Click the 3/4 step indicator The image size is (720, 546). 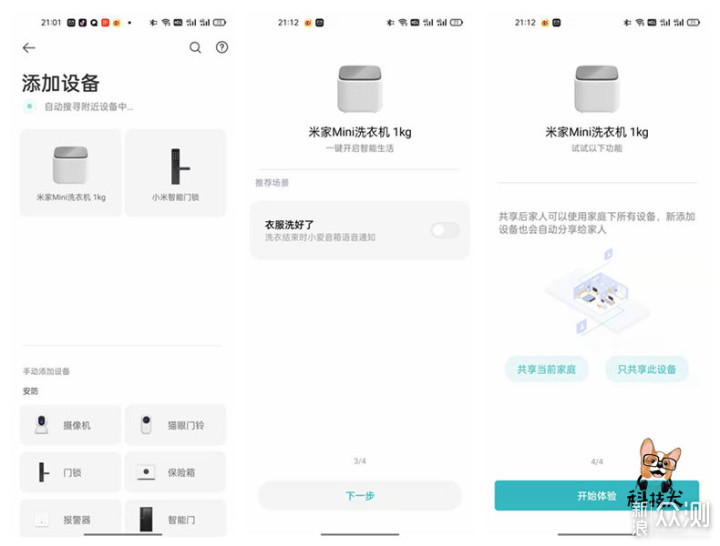[x=360, y=461]
